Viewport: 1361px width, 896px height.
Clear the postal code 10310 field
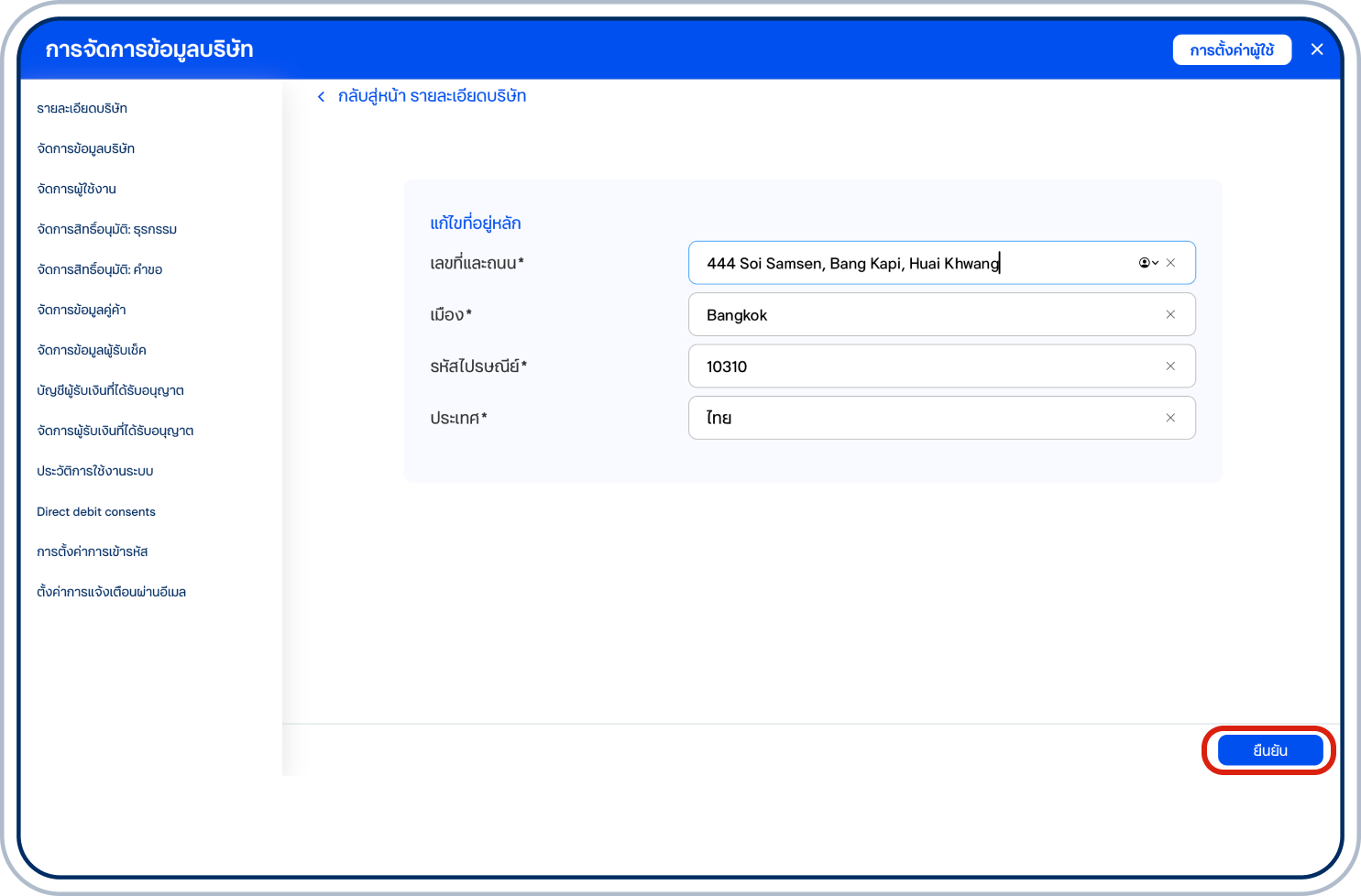click(1170, 366)
